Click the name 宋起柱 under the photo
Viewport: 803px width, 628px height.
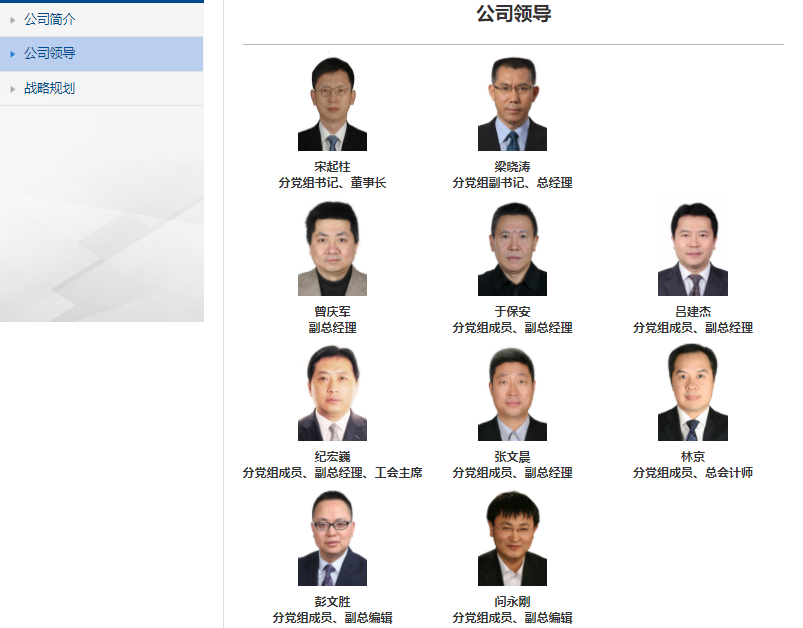tap(332, 166)
